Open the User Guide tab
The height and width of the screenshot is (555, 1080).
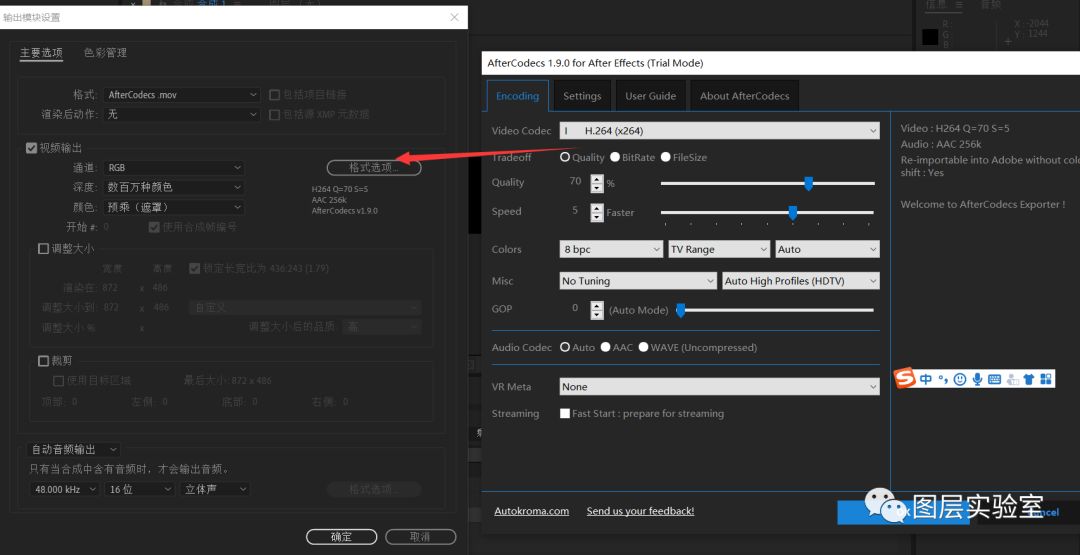click(x=650, y=96)
